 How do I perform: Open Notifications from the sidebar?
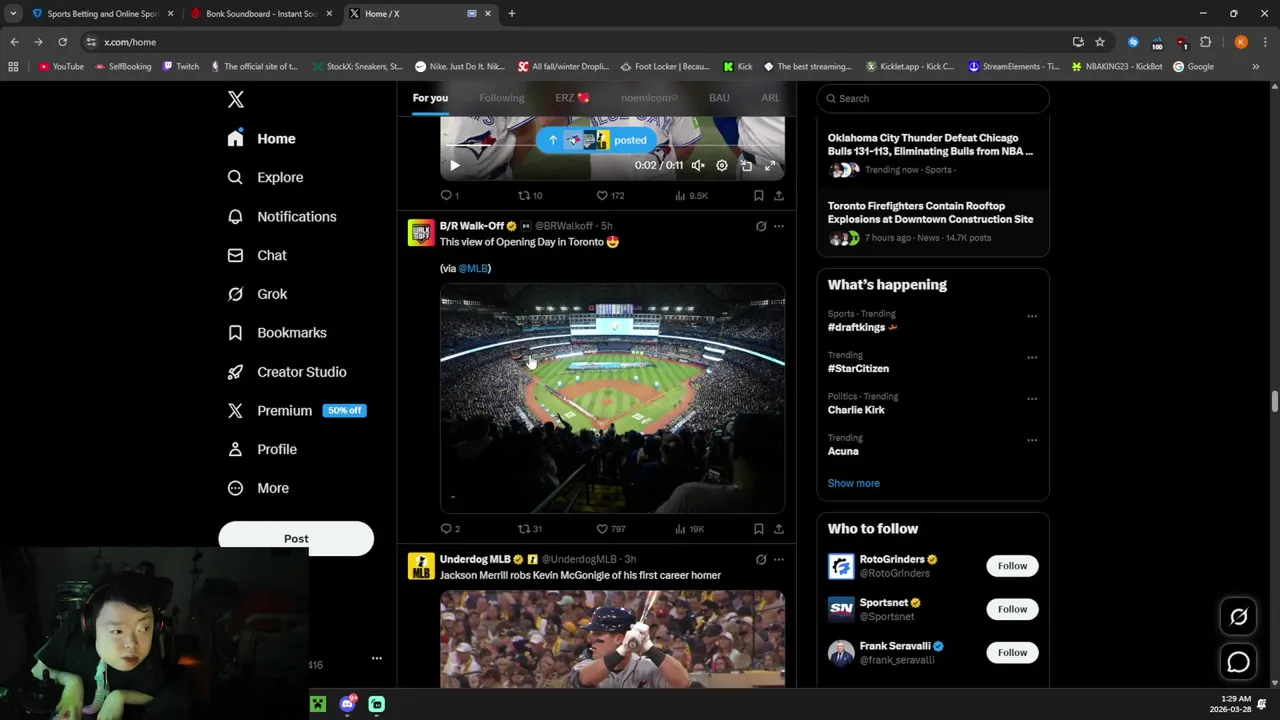click(283, 216)
